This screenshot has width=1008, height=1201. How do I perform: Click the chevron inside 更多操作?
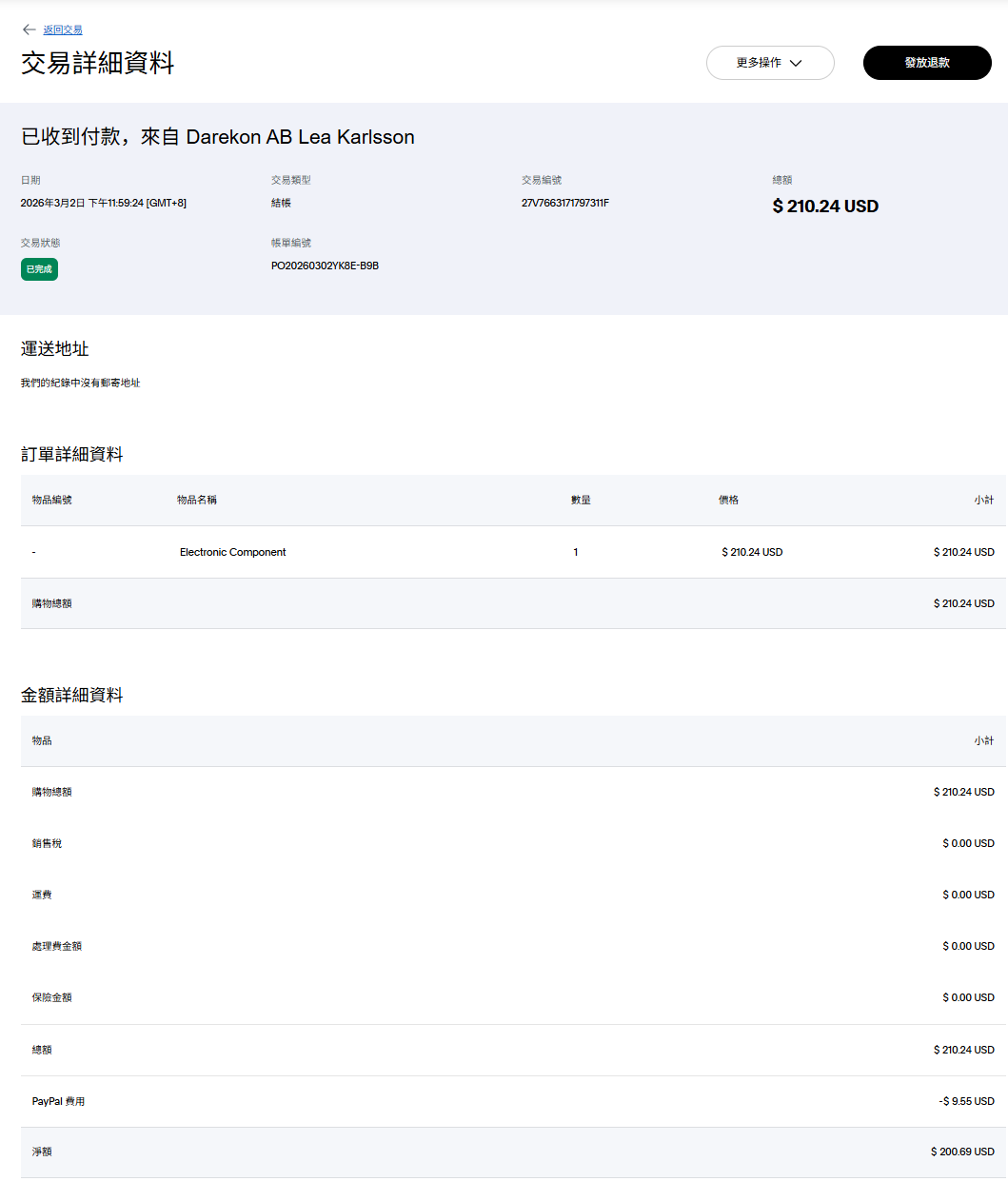click(796, 63)
